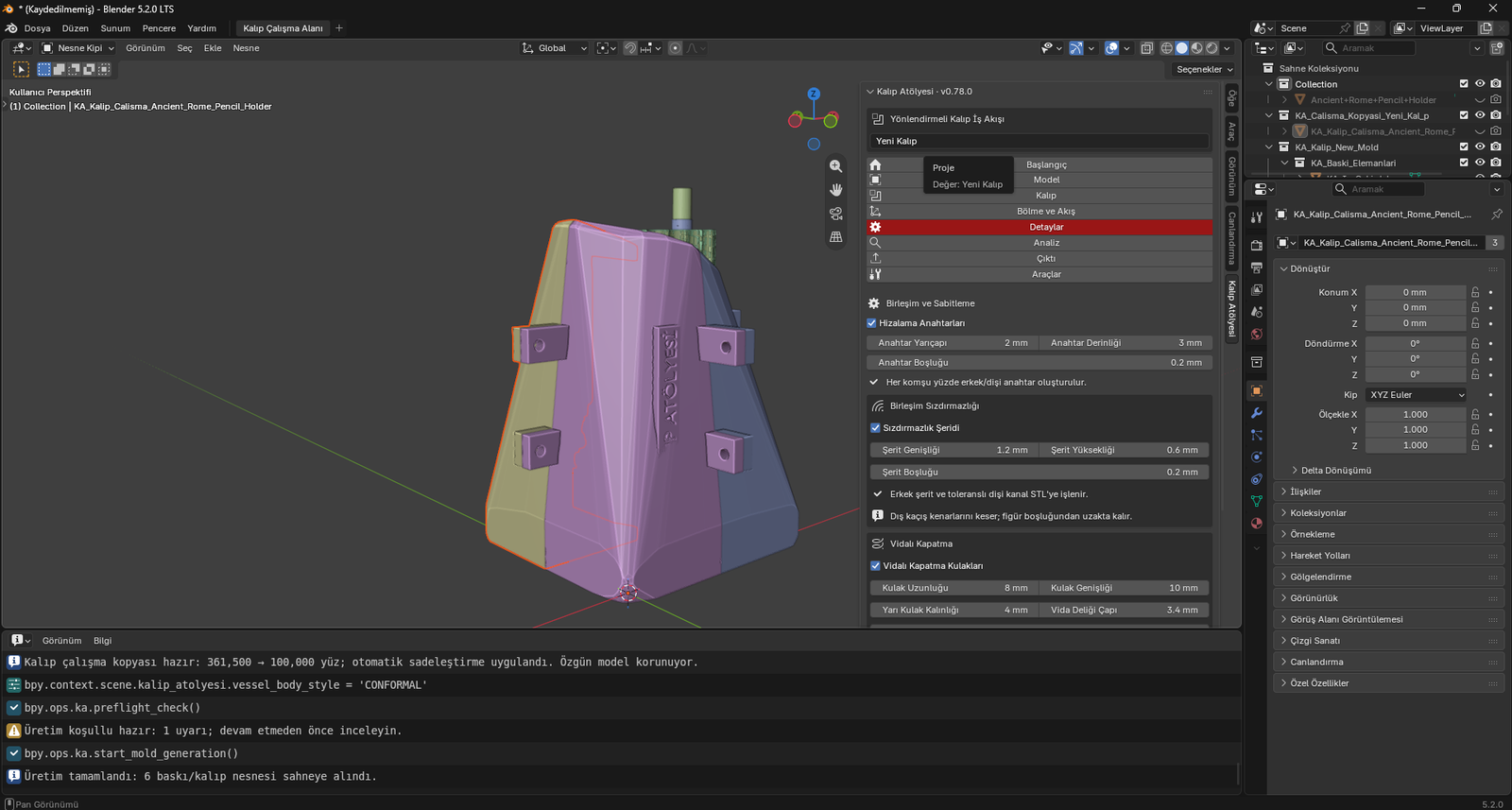Adjust the Anahtar Boşluğu 0.2 mm slider
Image resolution: width=1512 pixels, height=810 pixels.
coord(1038,363)
